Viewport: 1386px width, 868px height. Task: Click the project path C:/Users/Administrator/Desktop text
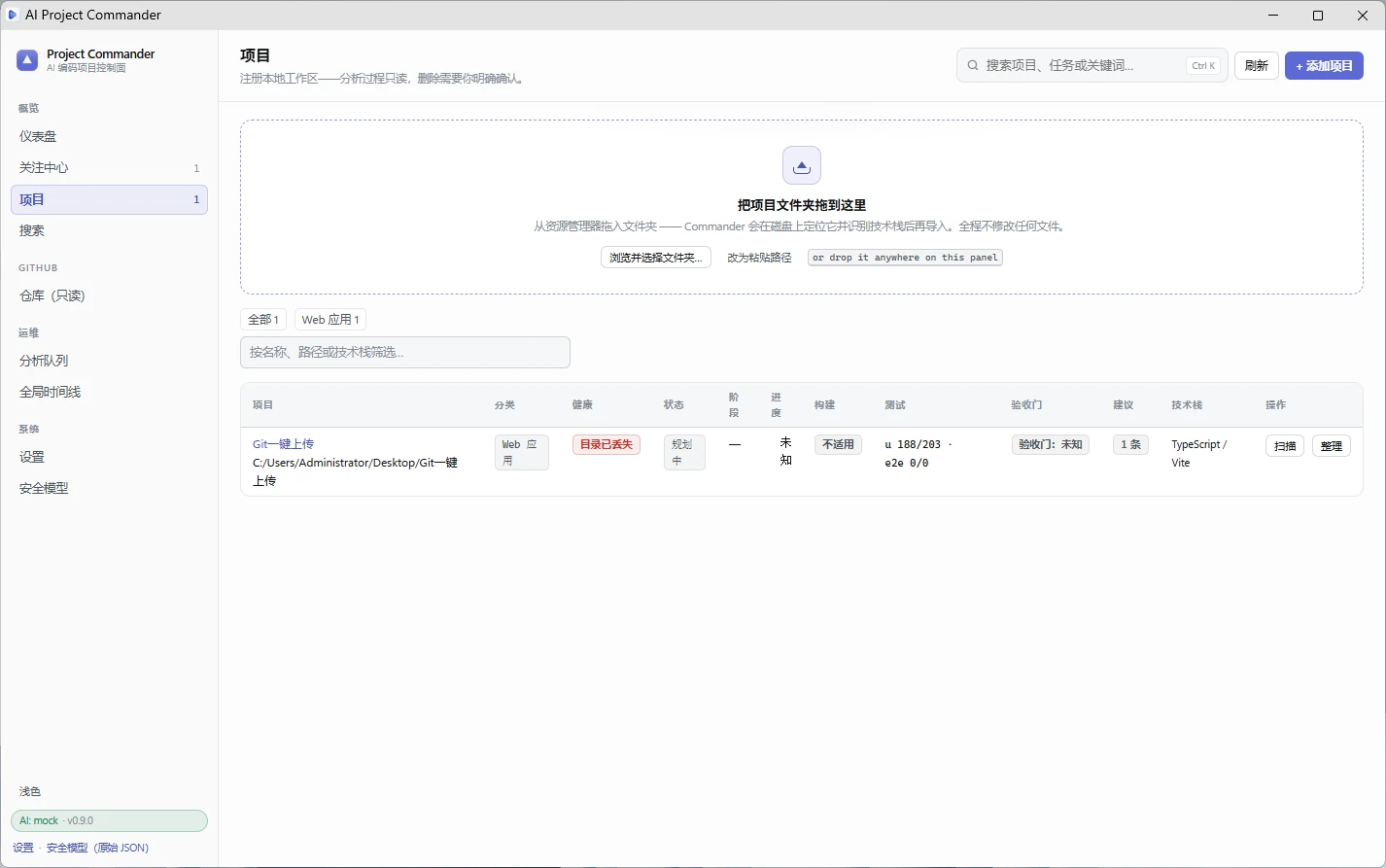tap(355, 471)
